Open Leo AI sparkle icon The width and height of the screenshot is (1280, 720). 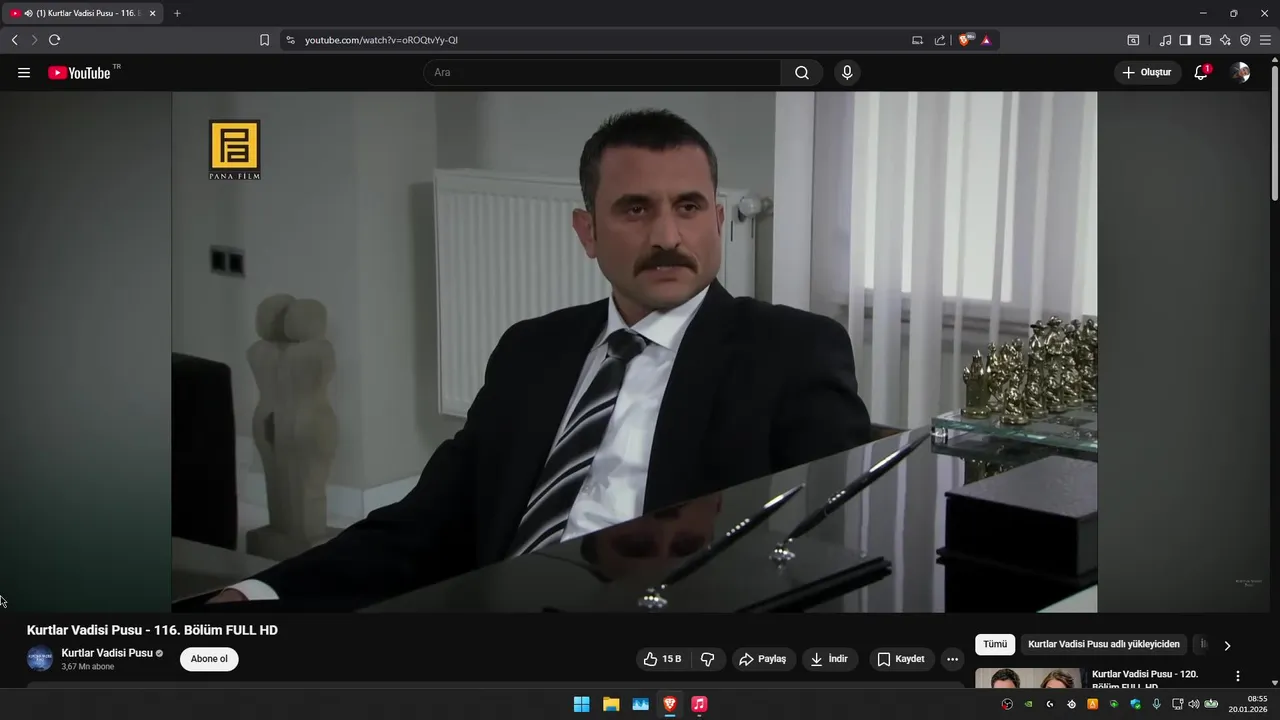click(x=1225, y=40)
